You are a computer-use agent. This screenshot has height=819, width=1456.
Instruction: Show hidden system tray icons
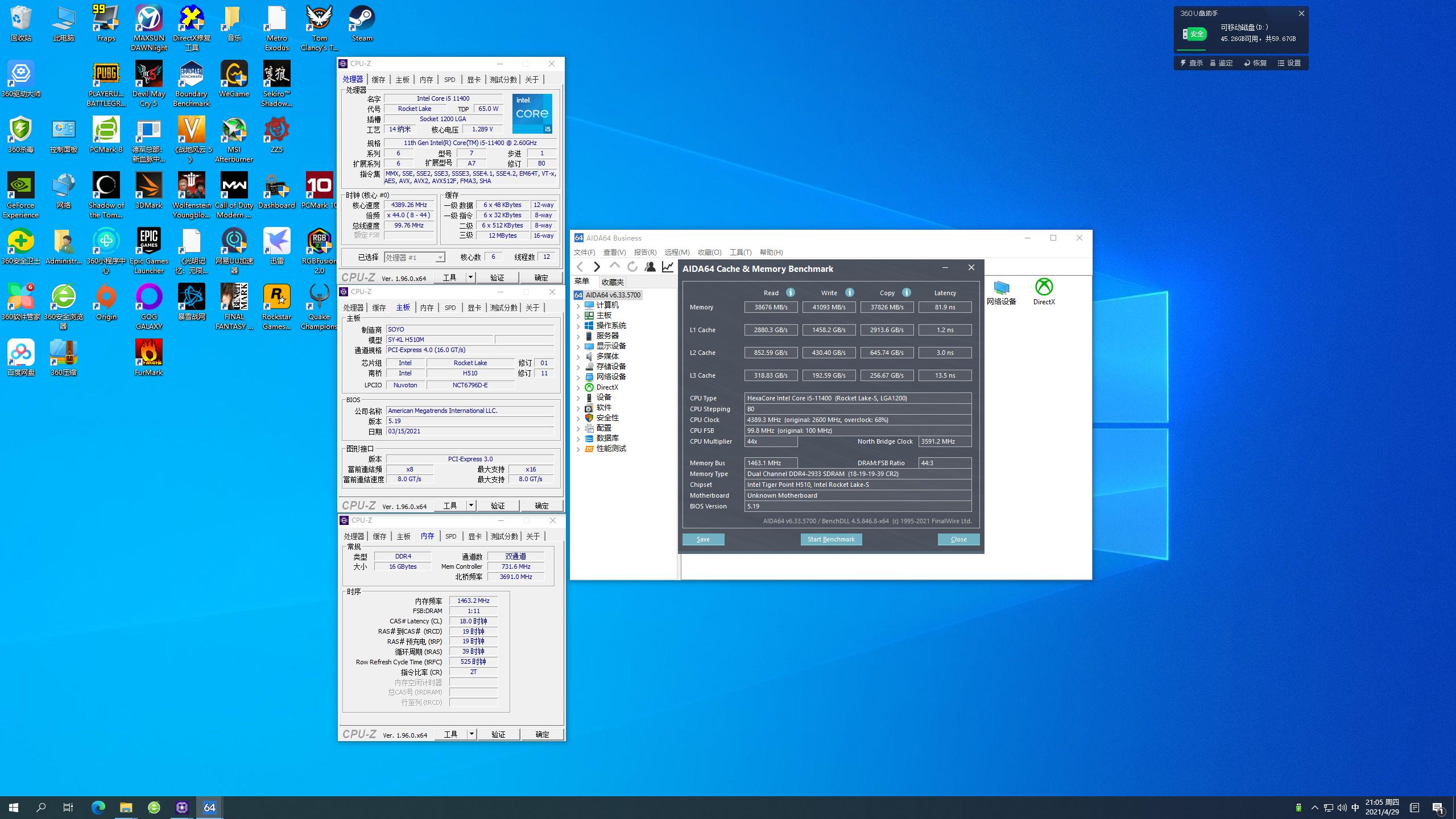[1314, 808]
